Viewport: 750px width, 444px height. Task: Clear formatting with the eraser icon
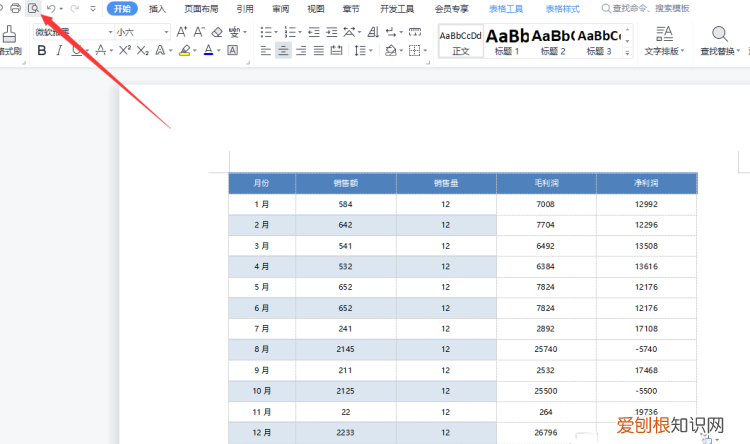click(x=217, y=32)
